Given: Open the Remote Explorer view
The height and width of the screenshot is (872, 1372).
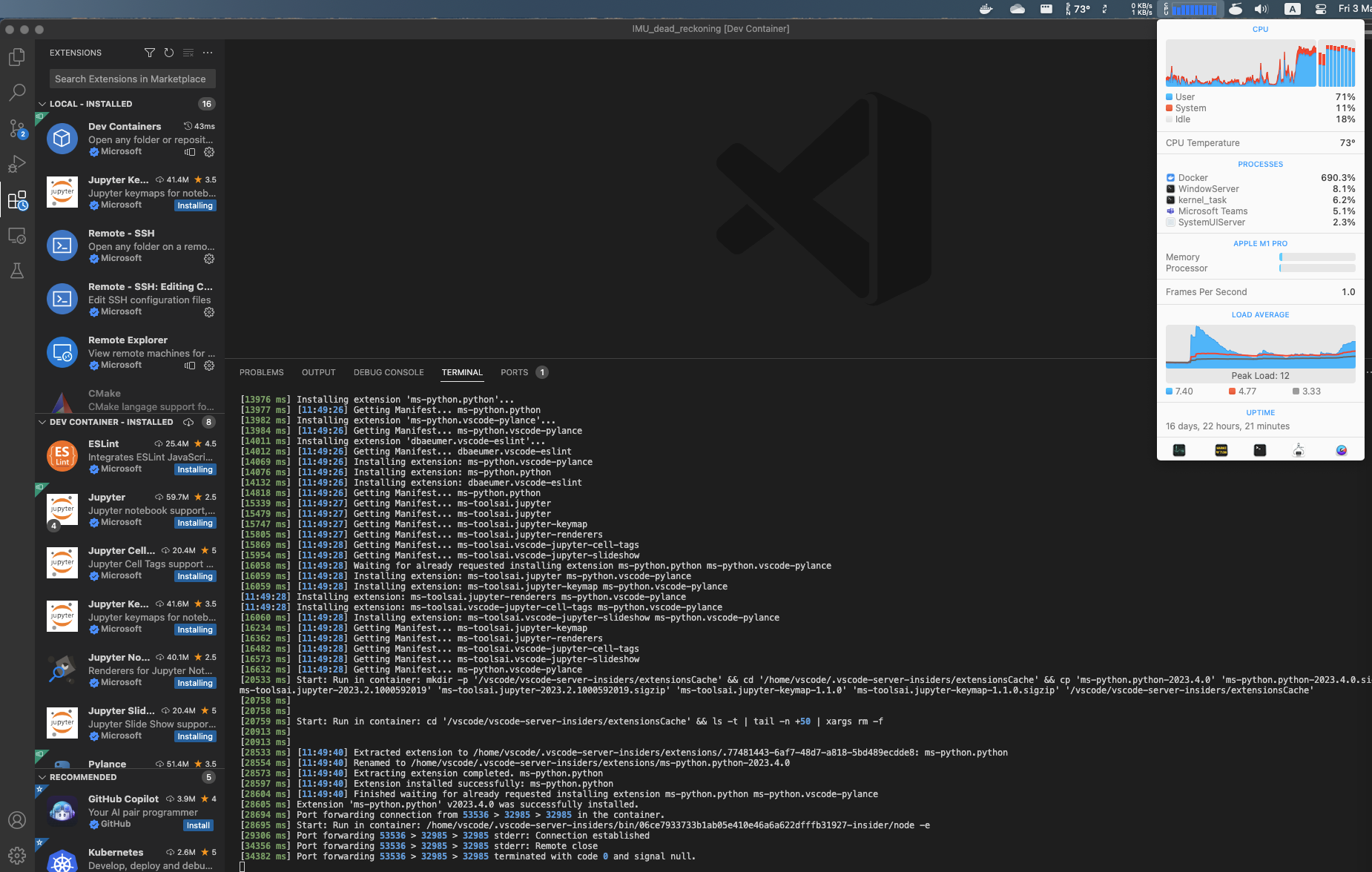Looking at the screenshot, I should (x=16, y=235).
